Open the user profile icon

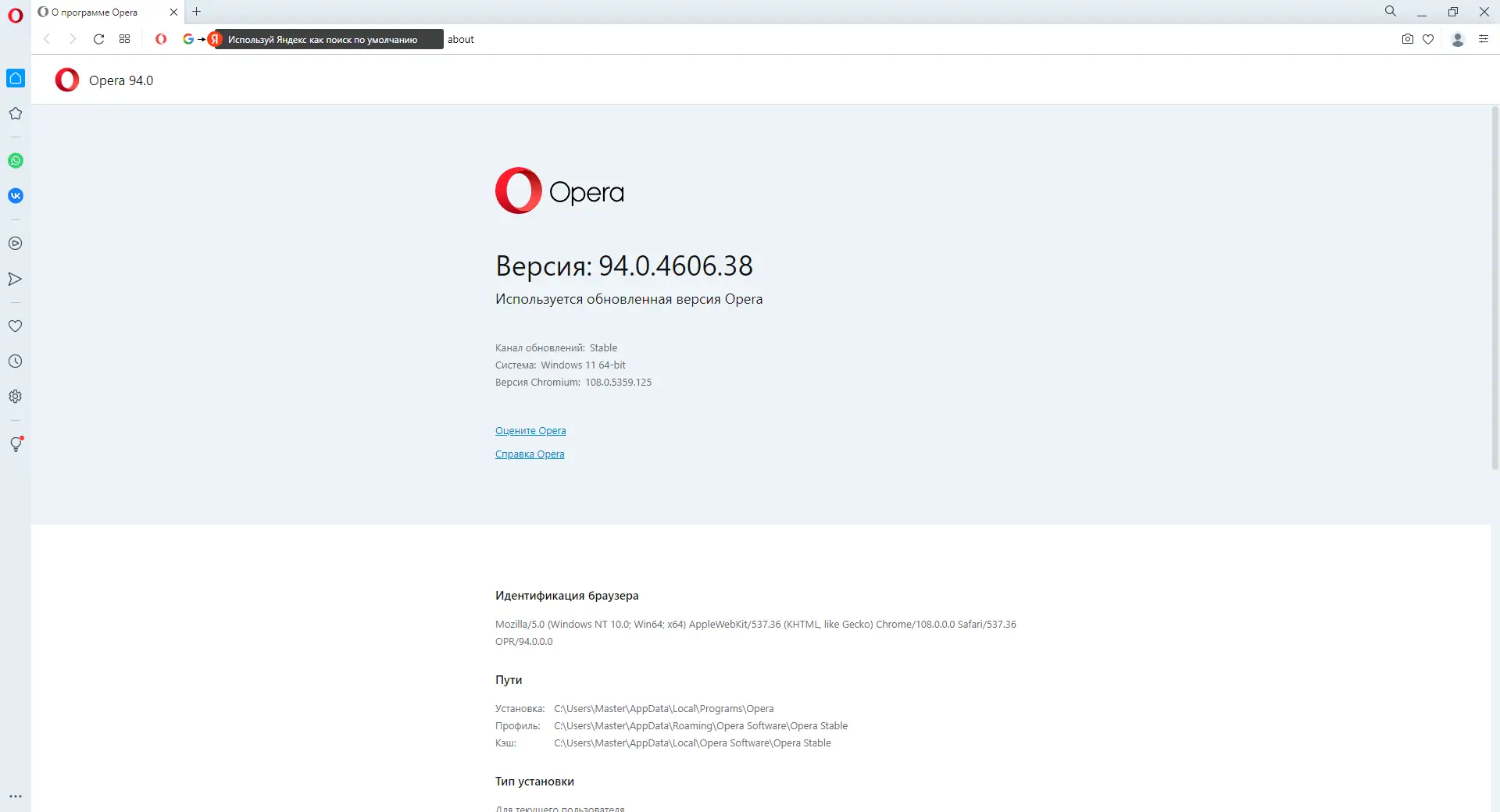pyautogui.click(x=1458, y=39)
